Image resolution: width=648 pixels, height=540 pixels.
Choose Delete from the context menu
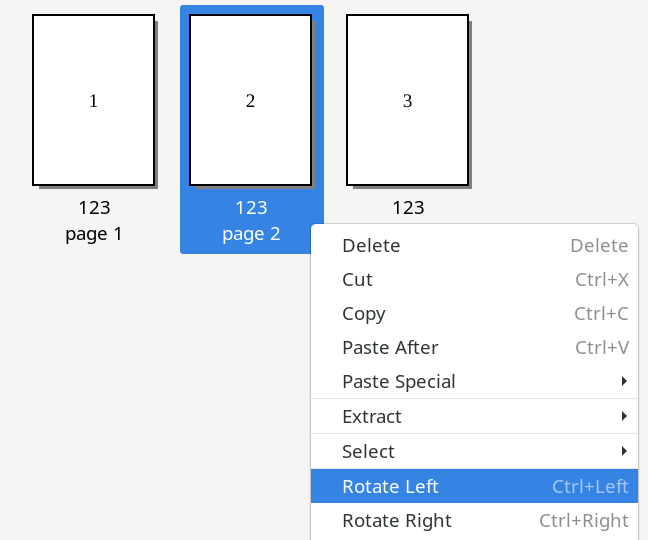point(371,246)
